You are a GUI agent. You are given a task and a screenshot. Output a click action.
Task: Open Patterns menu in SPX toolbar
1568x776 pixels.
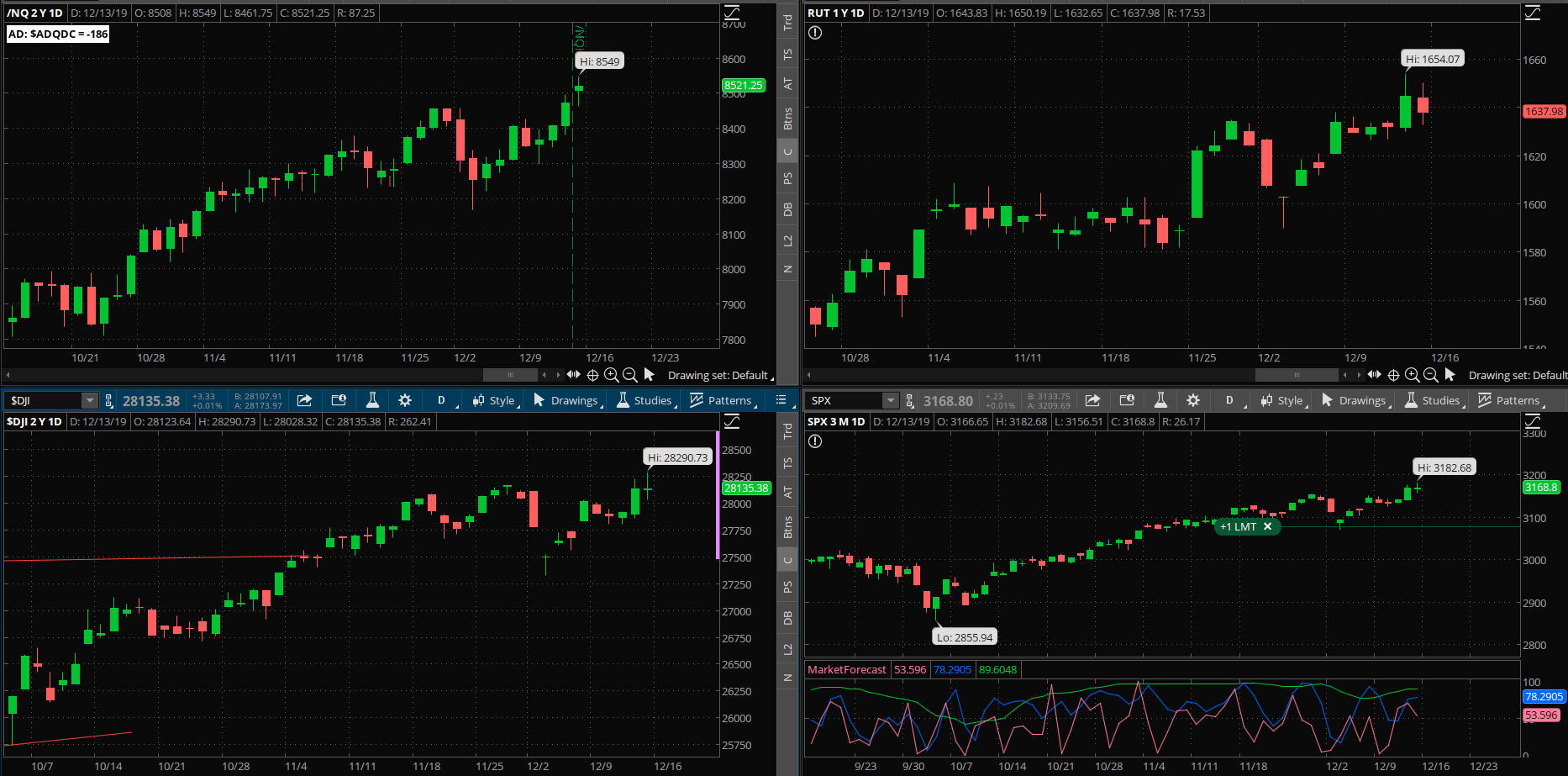point(1511,400)
